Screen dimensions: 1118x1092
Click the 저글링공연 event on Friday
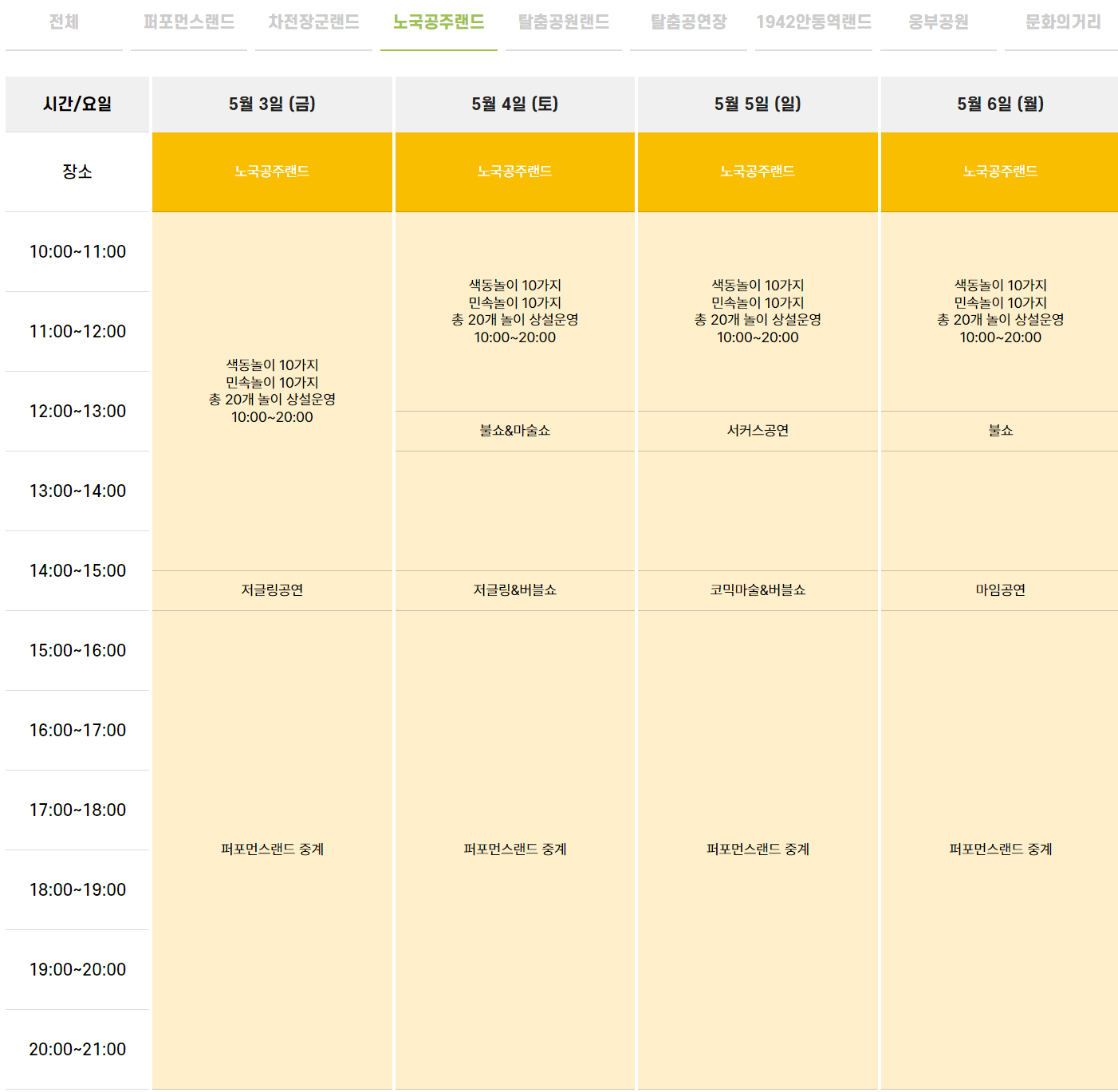pyautogui.click(x=271, y=590)
